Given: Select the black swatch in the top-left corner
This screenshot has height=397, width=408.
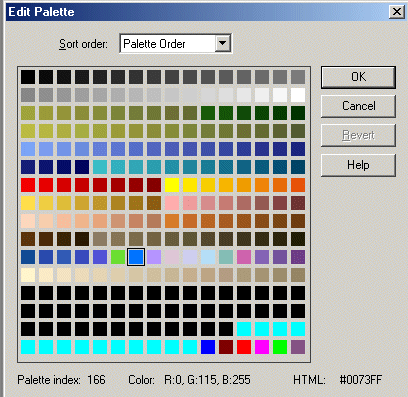Looking at the screenshot, I should point(28,77).
